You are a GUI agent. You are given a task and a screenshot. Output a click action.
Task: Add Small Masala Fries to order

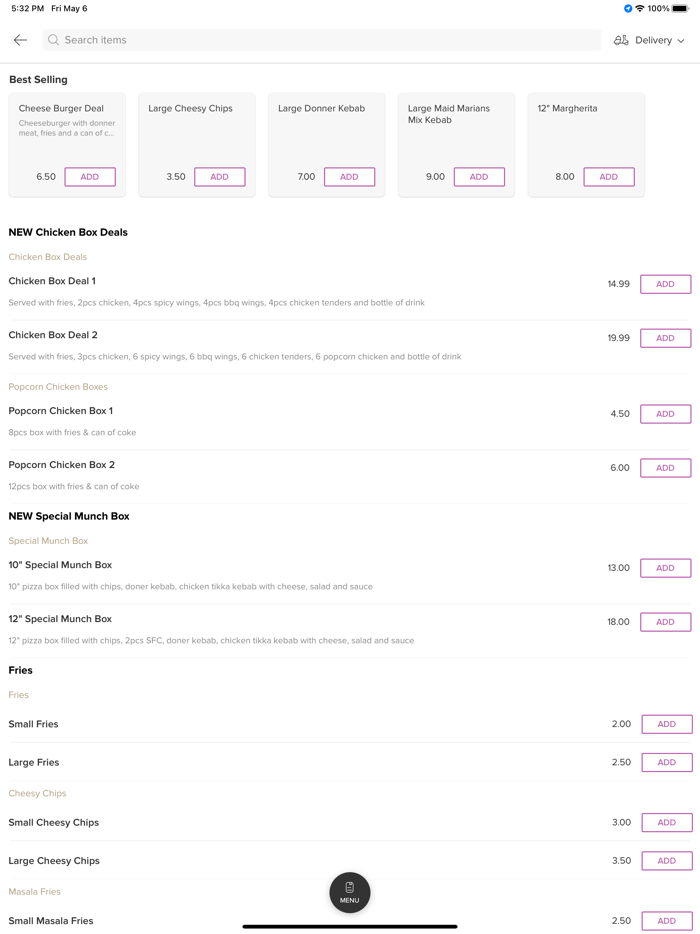666,921
